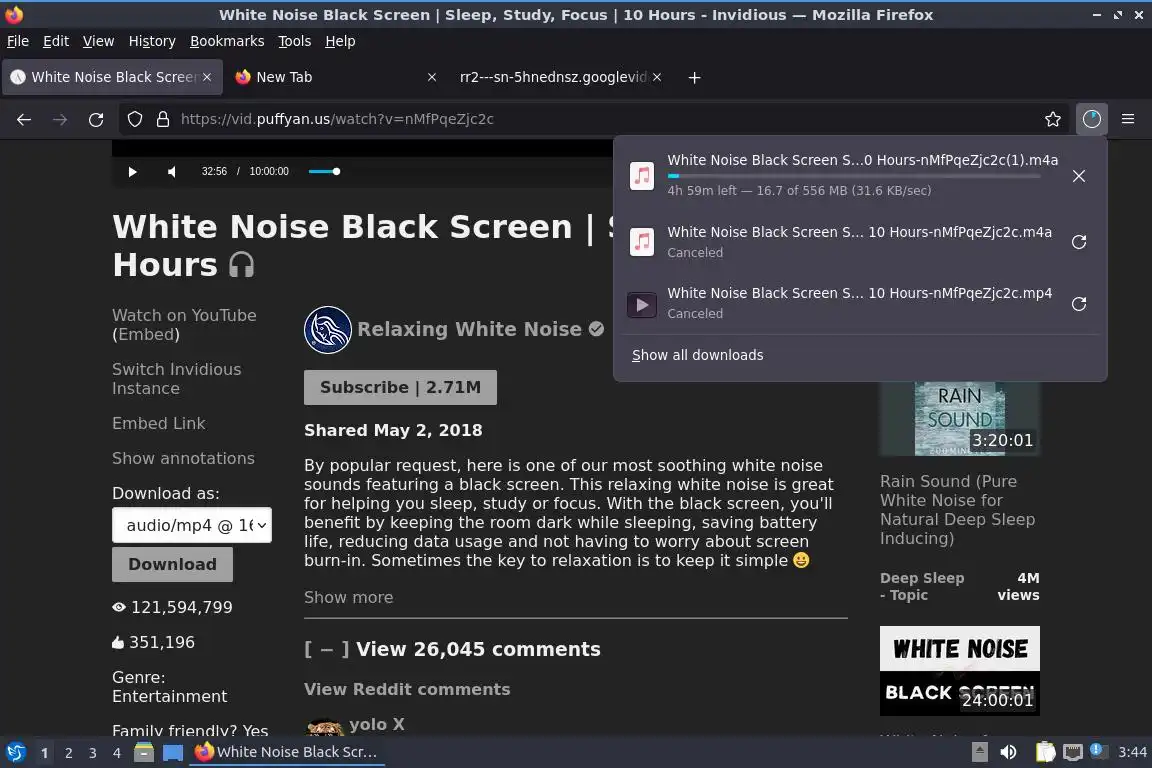The image size is (1152, 768).
Task: Close the White Noise Black Screen tab
Action: click(x=207, y=77)
